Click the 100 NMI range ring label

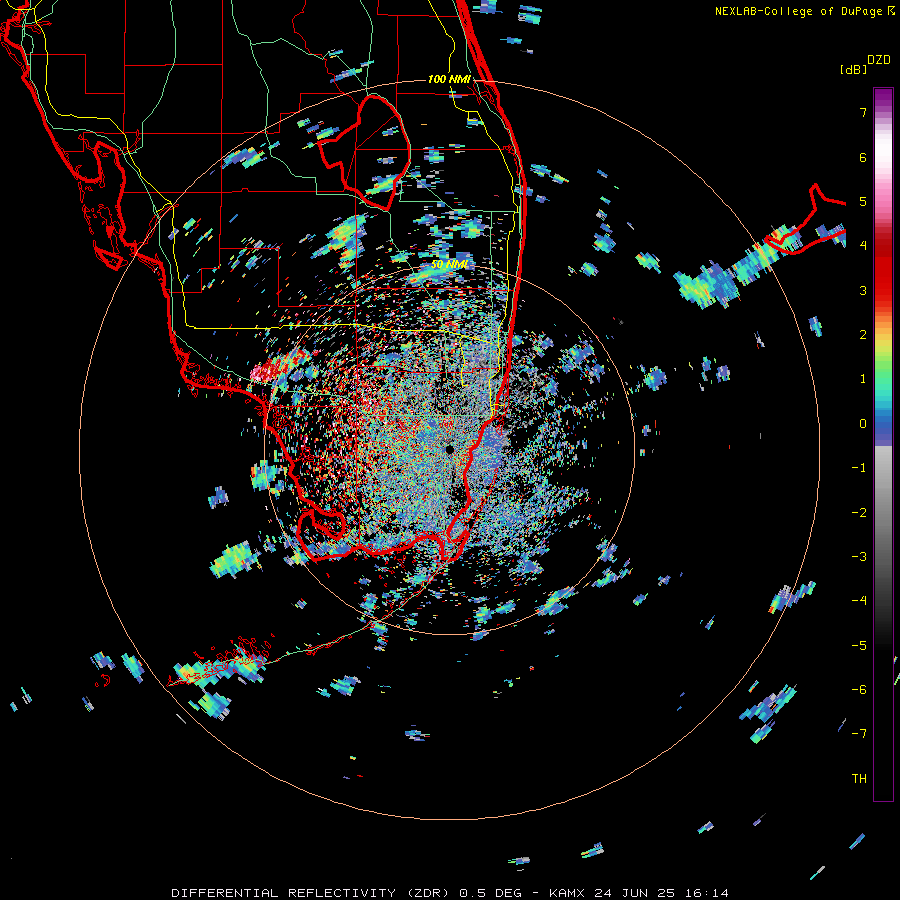coord(449,79)
